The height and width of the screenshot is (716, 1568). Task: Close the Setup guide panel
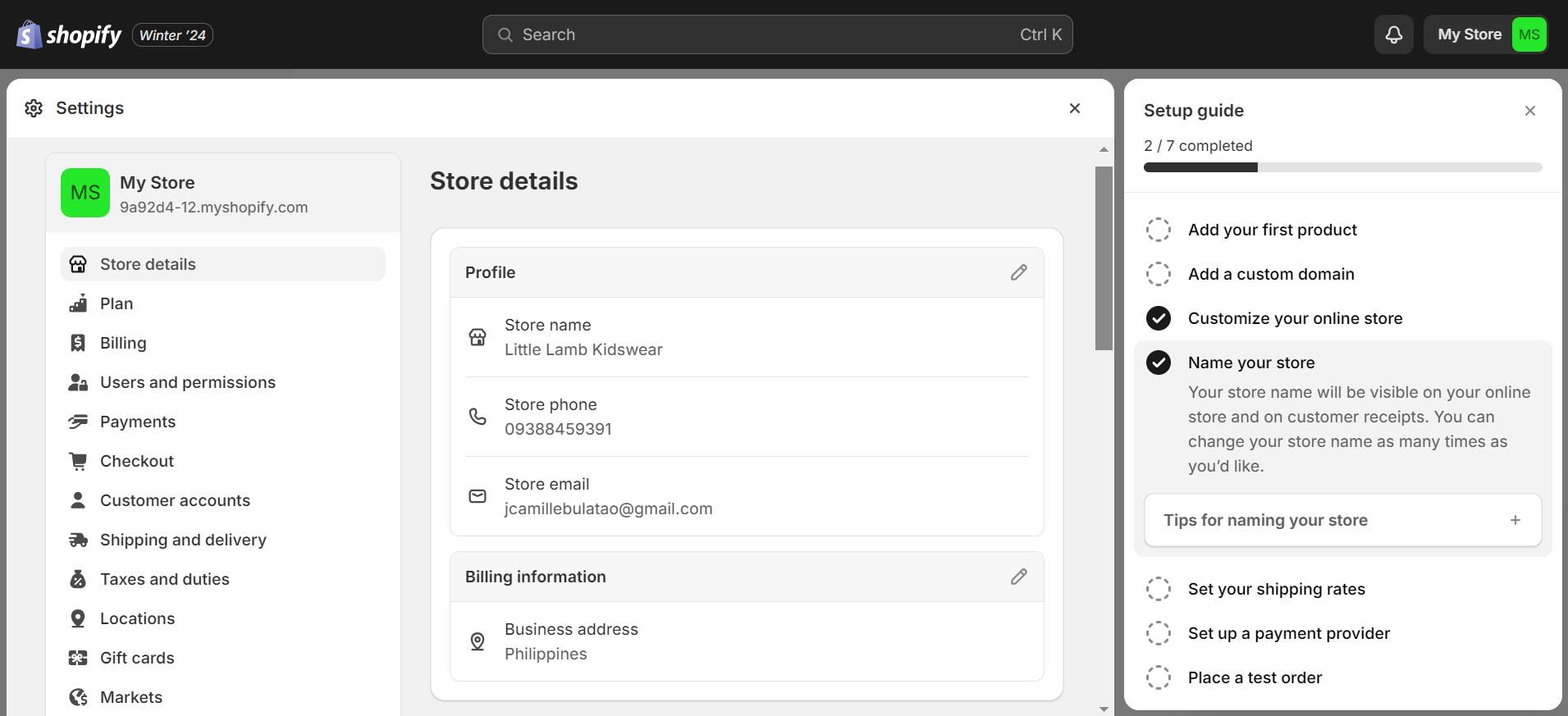tap(1530, 111)
